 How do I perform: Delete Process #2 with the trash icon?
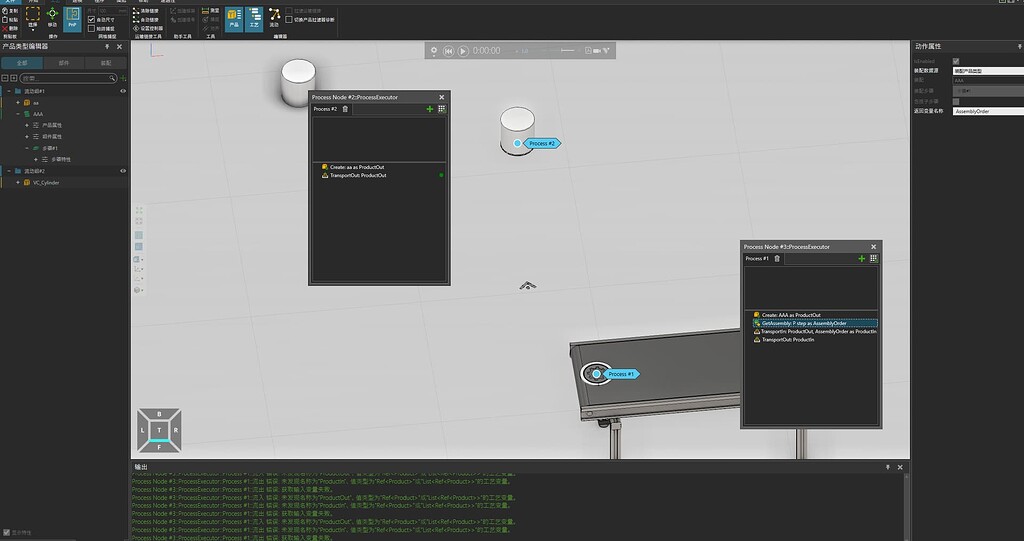pyautogui.click(x=346, y=109)
